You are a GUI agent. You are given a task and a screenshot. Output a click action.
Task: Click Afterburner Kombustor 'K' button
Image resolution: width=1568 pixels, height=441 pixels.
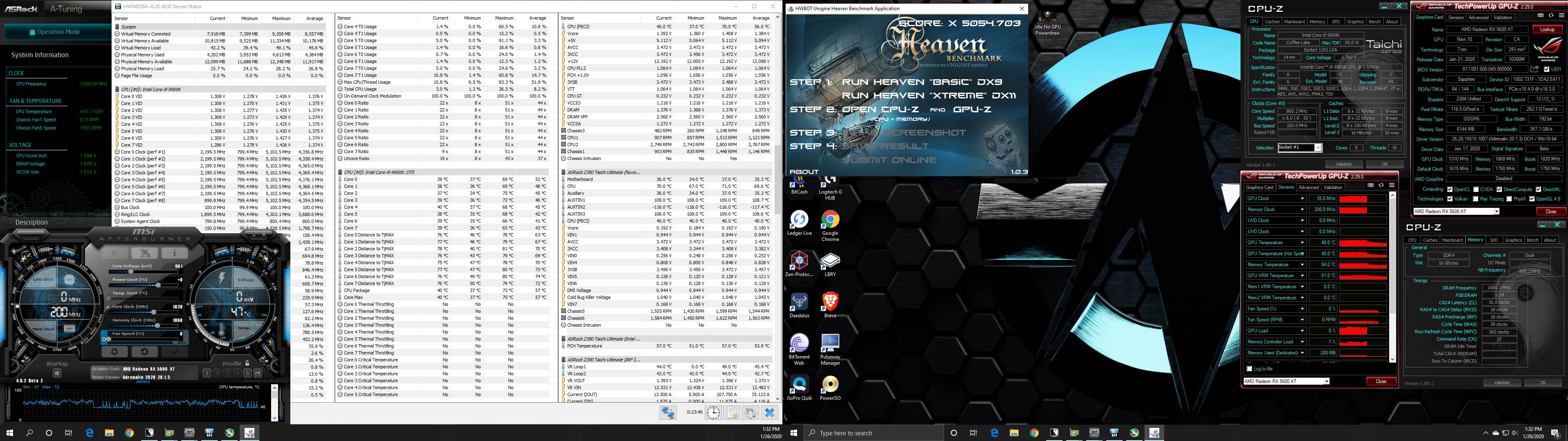click(x=114, y=254)
